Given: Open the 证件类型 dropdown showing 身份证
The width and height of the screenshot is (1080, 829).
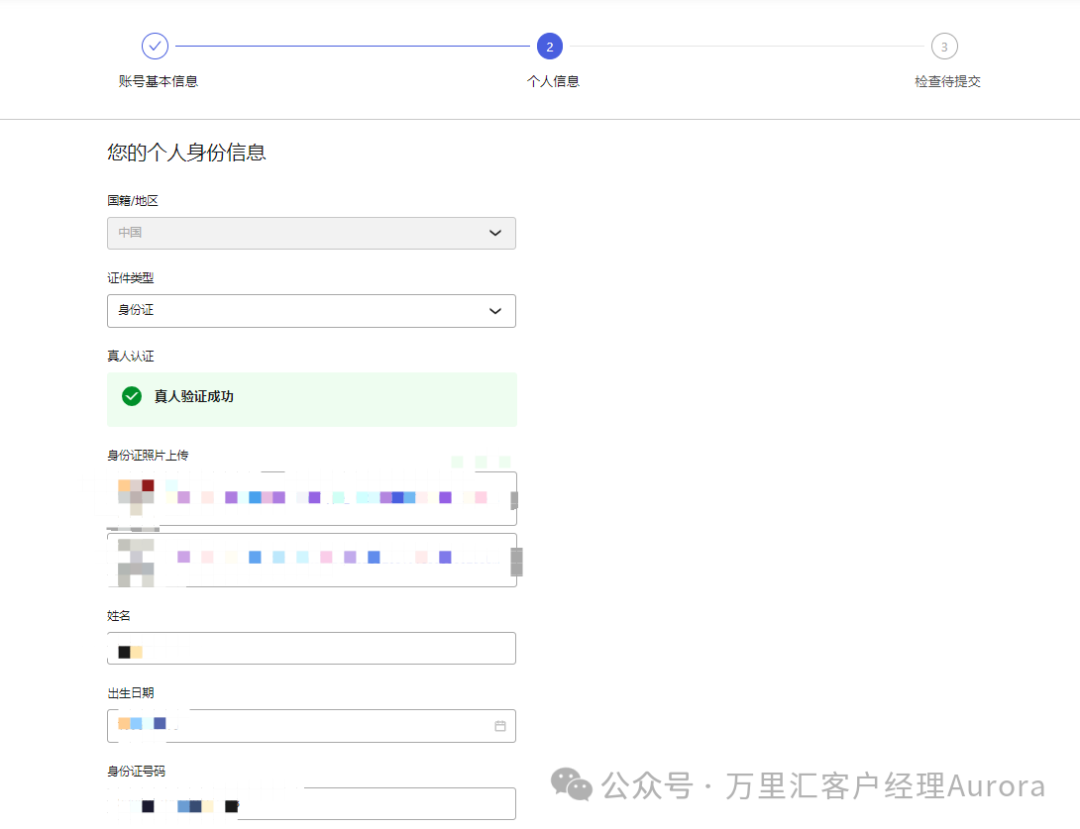Looking at the screenshot, I should (311, 311).
